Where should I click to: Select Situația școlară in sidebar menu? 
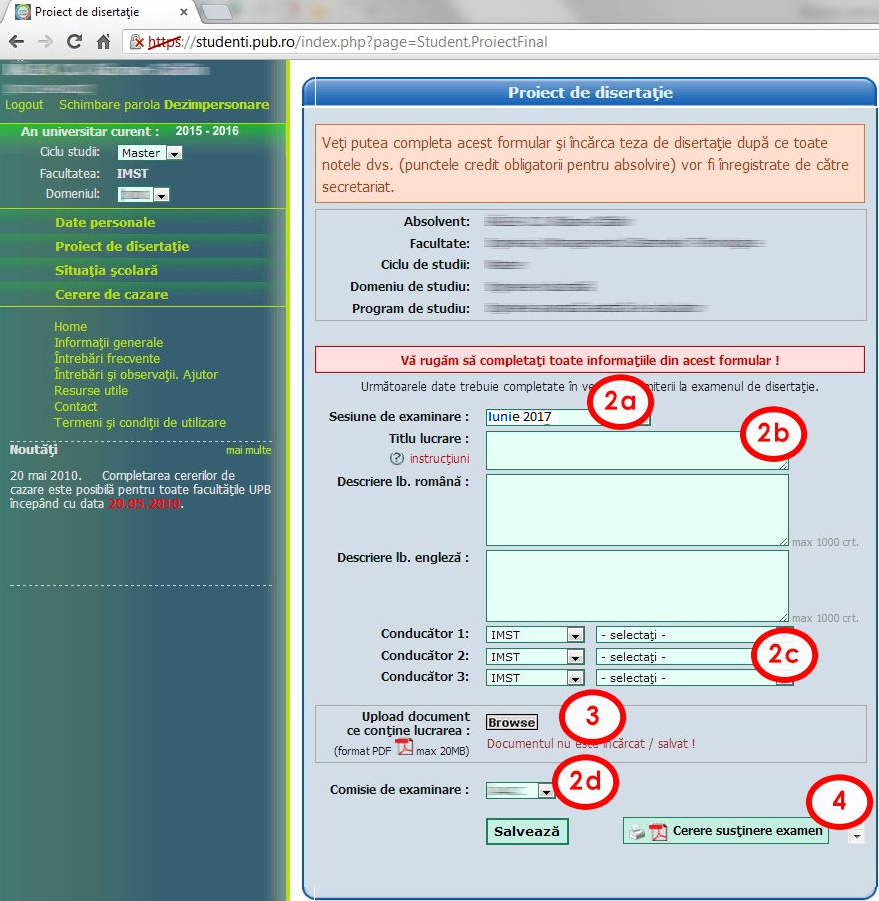coord(106,271)
